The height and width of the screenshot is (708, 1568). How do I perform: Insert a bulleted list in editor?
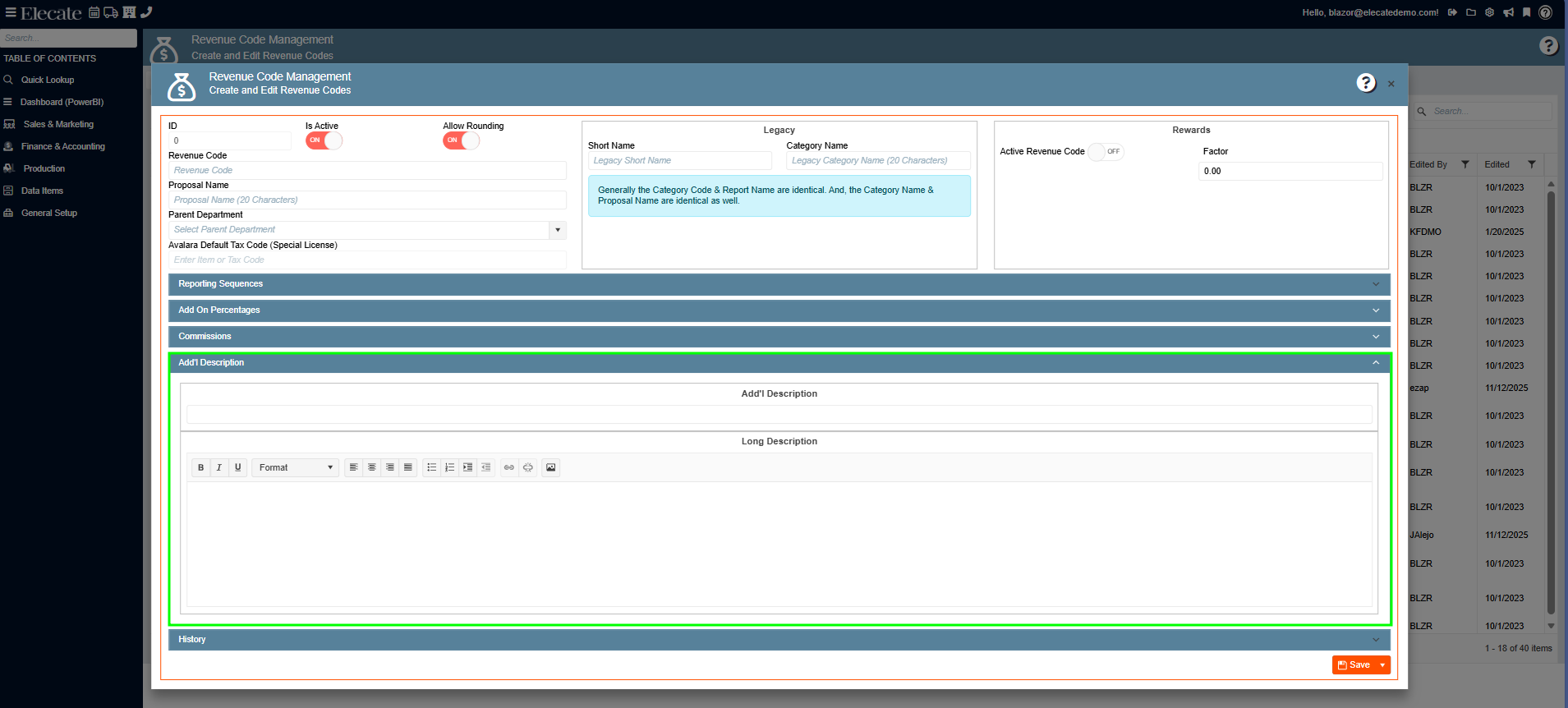click(x=432, y=467)
